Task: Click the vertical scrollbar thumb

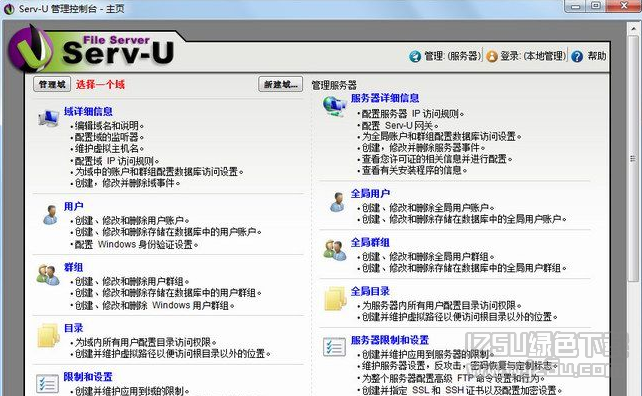Action: pos(633,158)
